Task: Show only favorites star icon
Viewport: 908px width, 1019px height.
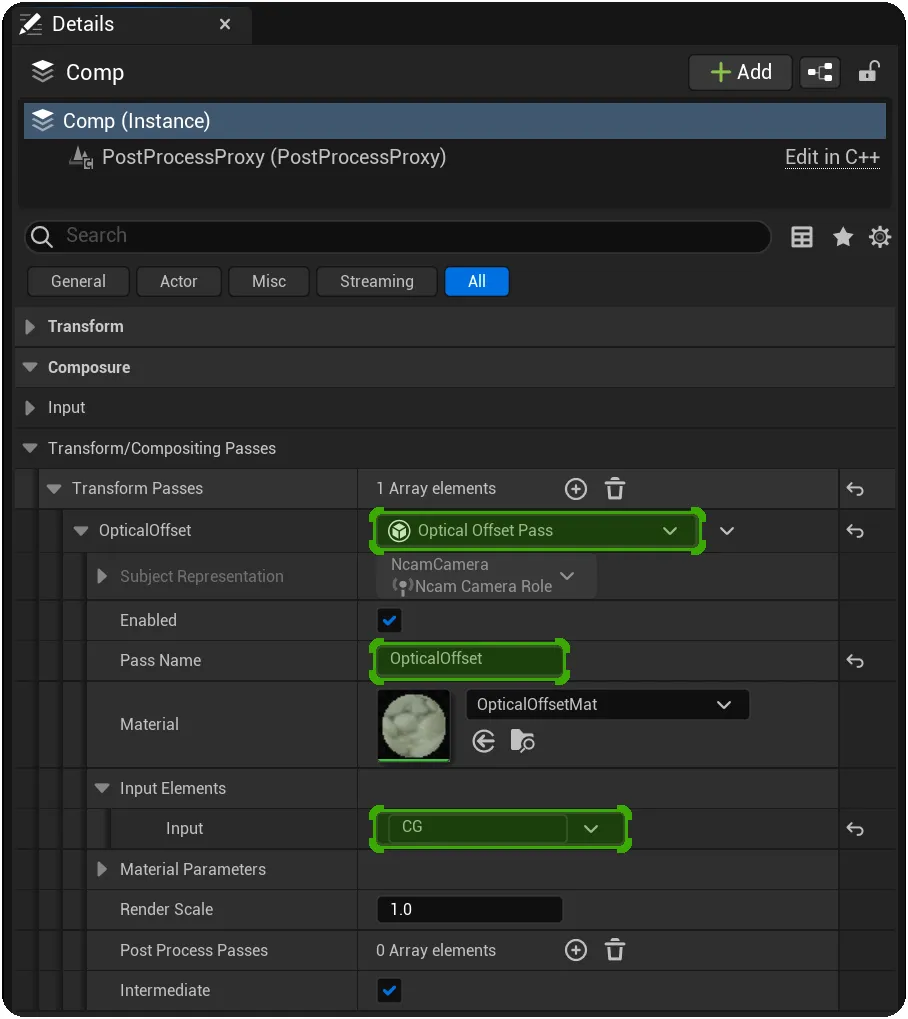Action: tap(843, 237)
